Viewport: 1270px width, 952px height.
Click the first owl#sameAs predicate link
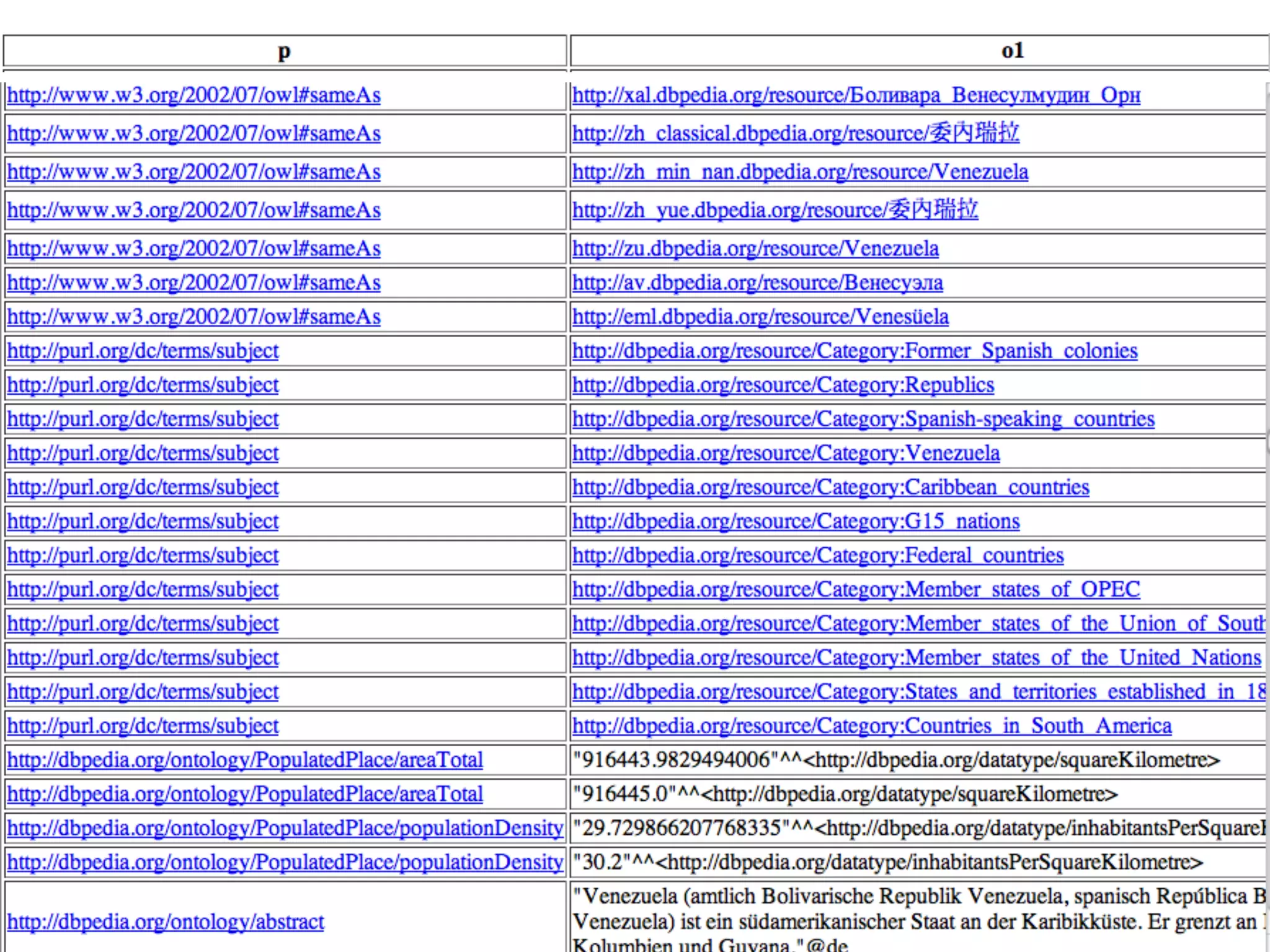pyautogui.click(x=193, y=95)
